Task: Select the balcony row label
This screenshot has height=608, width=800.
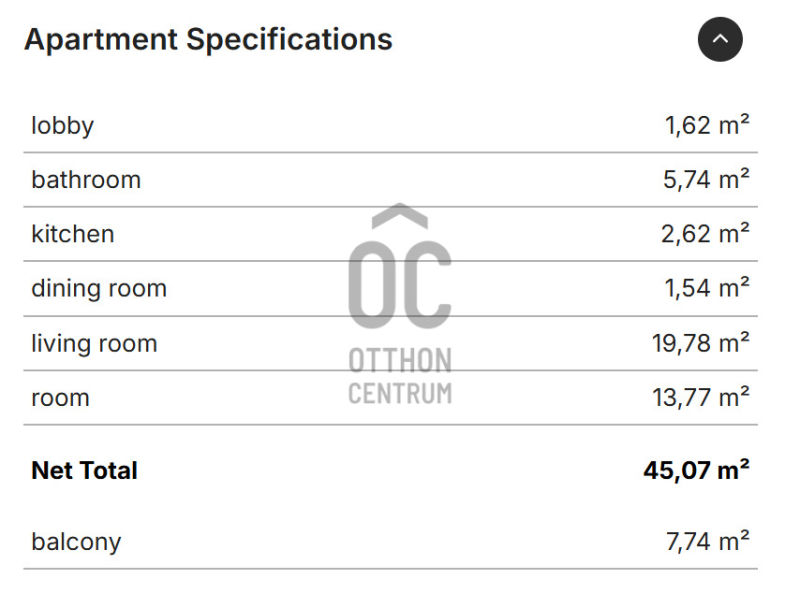Action: [77, 542]
